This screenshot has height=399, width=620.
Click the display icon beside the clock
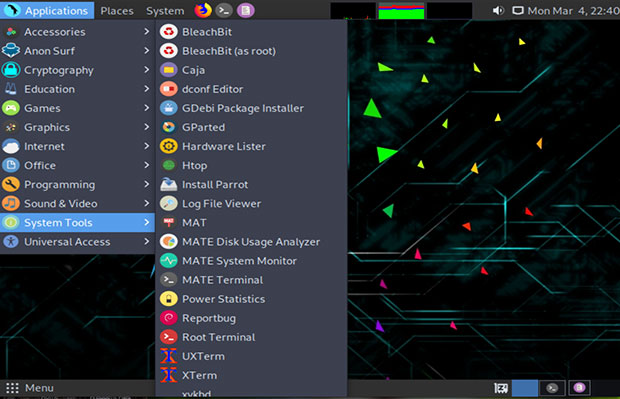518,10
